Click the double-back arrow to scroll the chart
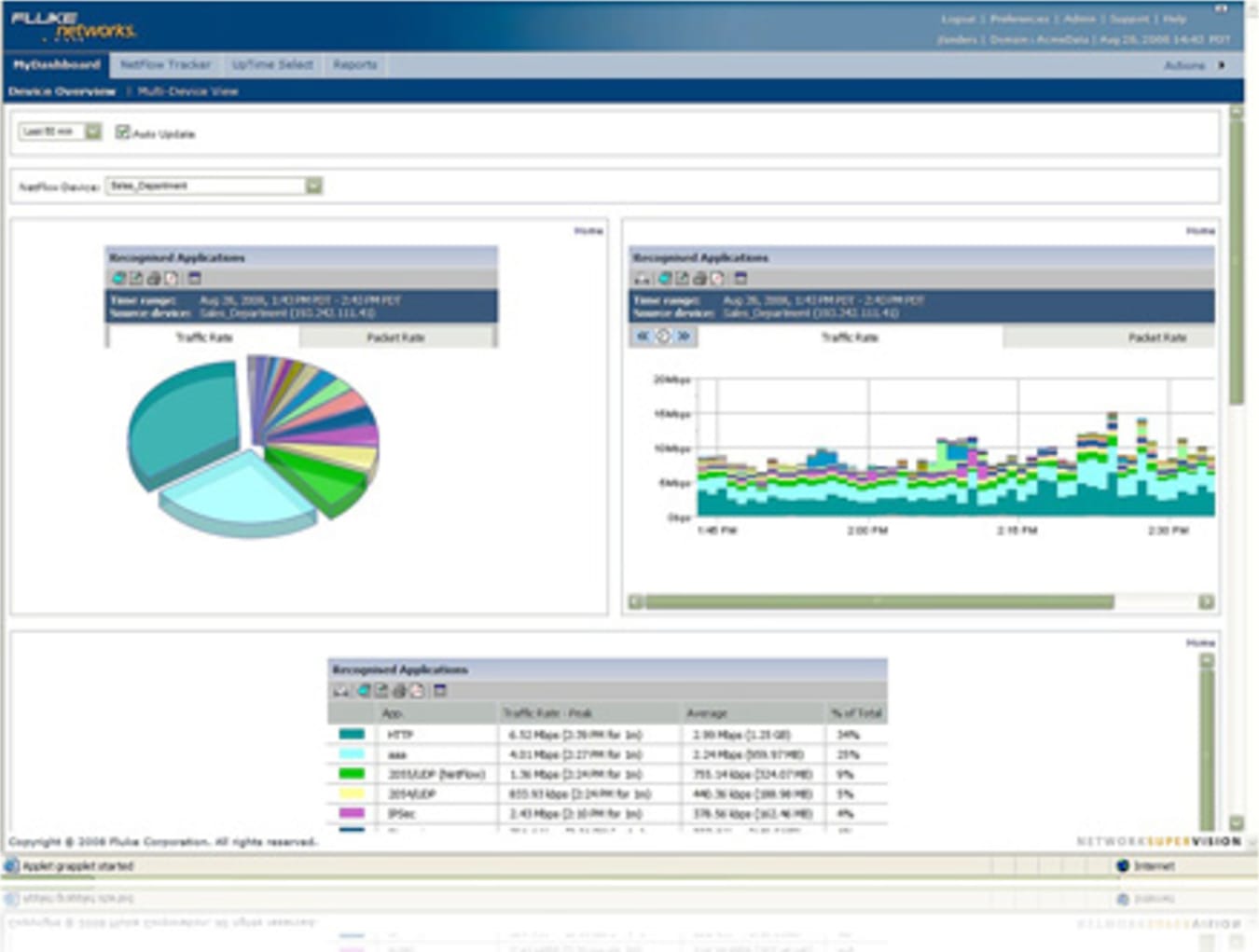1259x952 pixels. tap(643, 337)
